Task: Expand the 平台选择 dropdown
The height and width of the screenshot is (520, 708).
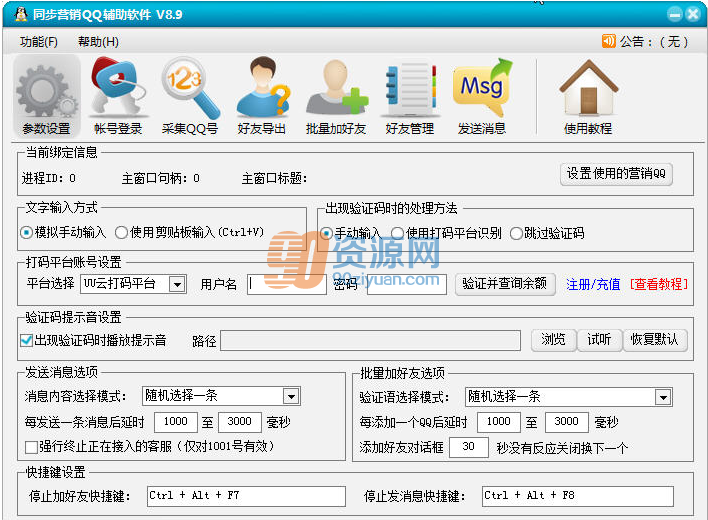Action: (x=177, y=284)
